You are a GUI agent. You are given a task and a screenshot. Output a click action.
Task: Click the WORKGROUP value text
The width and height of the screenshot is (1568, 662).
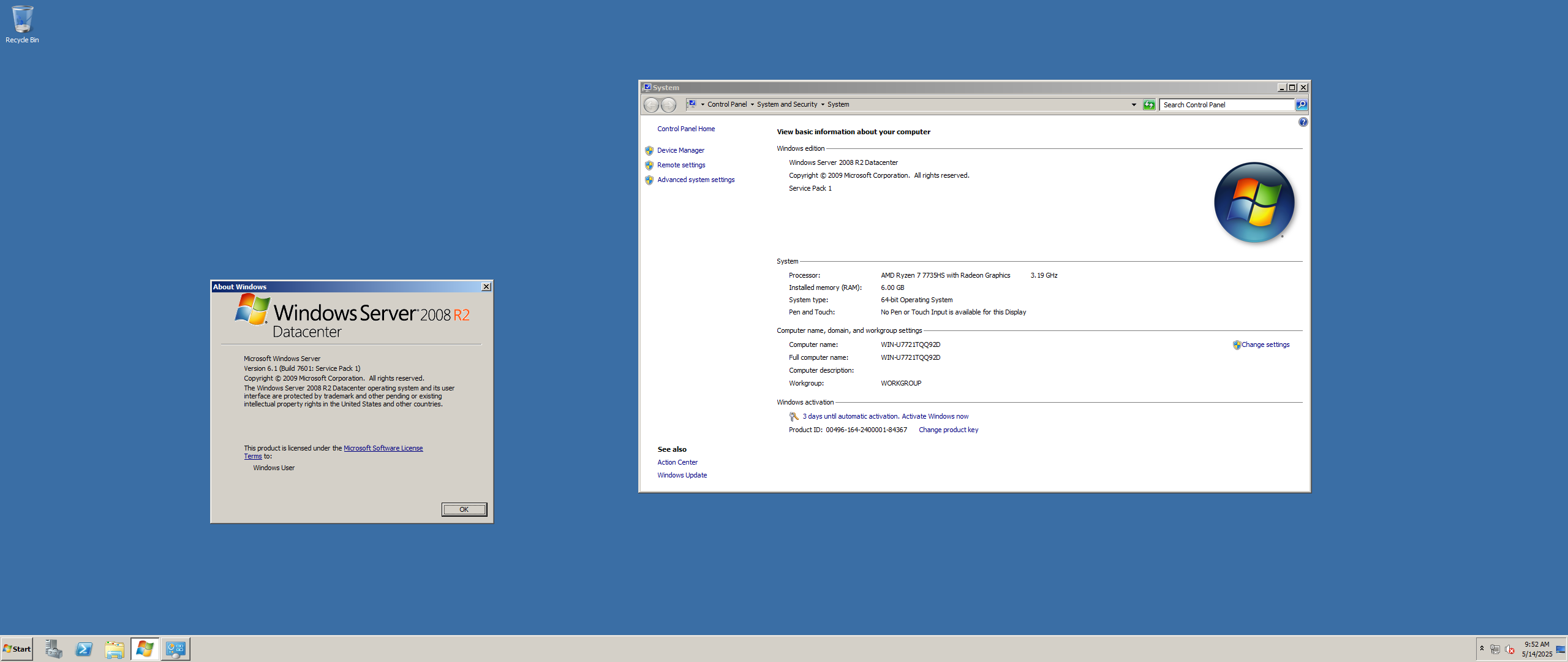tap(901, 383)
